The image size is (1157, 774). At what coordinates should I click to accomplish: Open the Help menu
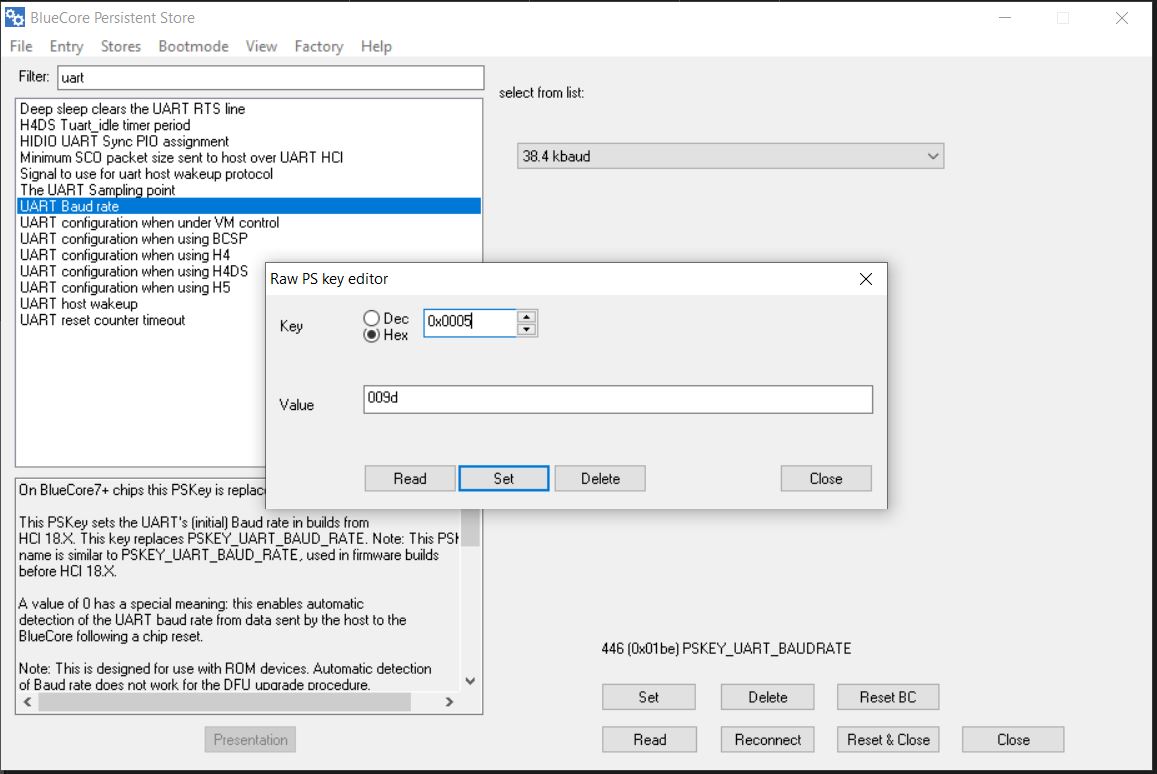coord(376,46)
